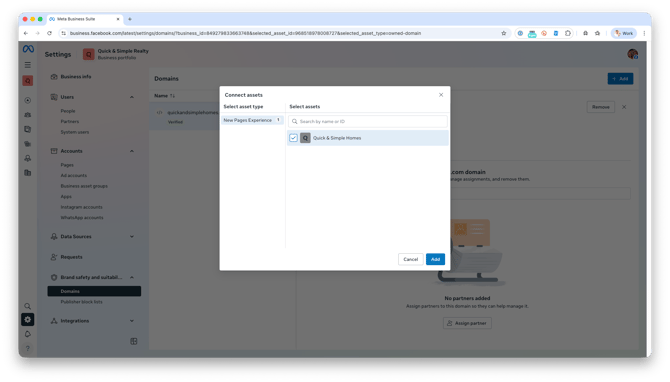The image size is (670, 382).
Task: Close the domain details panel X
Action: point(624,107)
